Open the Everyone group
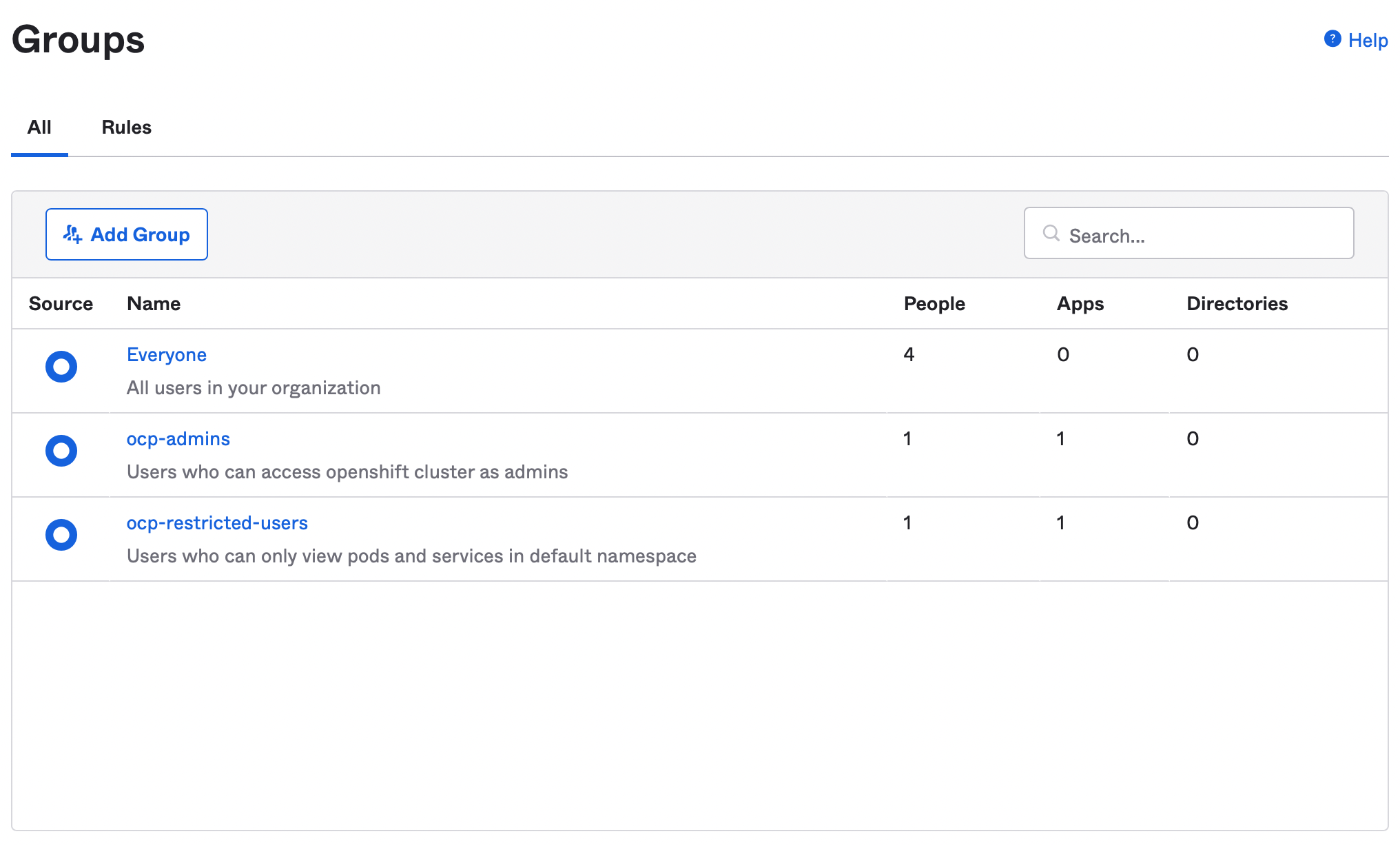This screenshot has width=1400, height=845. 167,355
